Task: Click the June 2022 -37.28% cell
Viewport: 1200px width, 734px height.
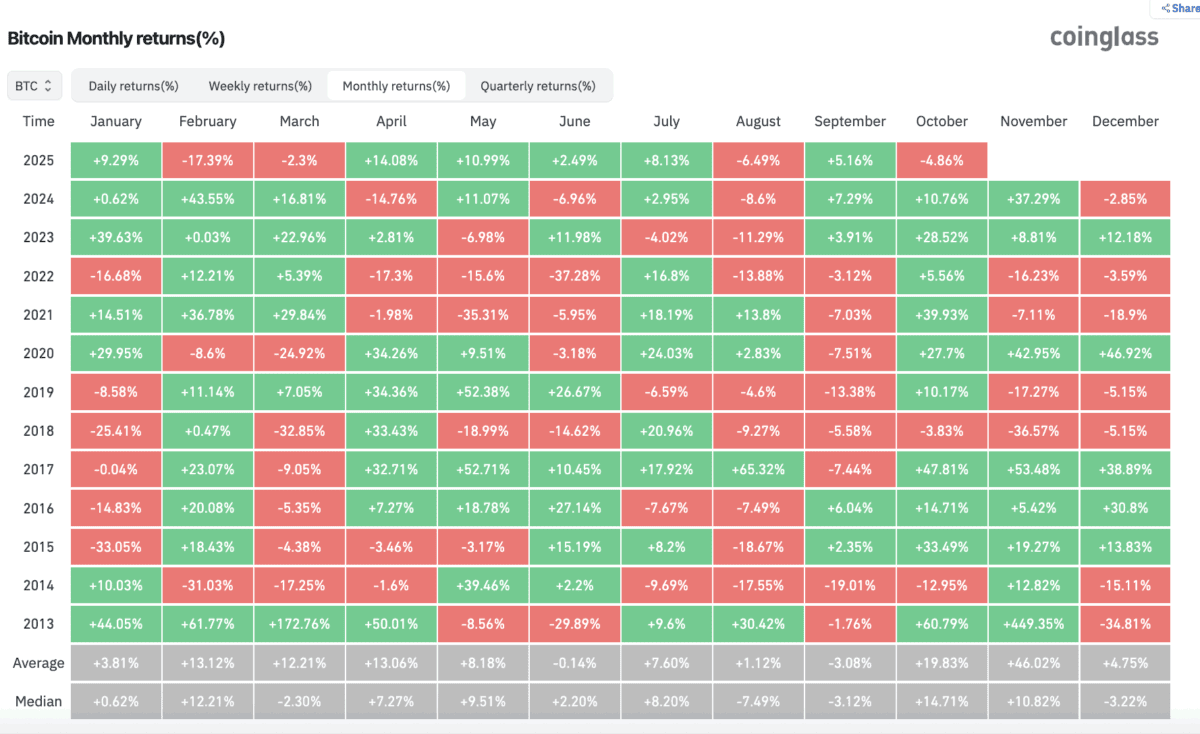Action: point(574,276)
